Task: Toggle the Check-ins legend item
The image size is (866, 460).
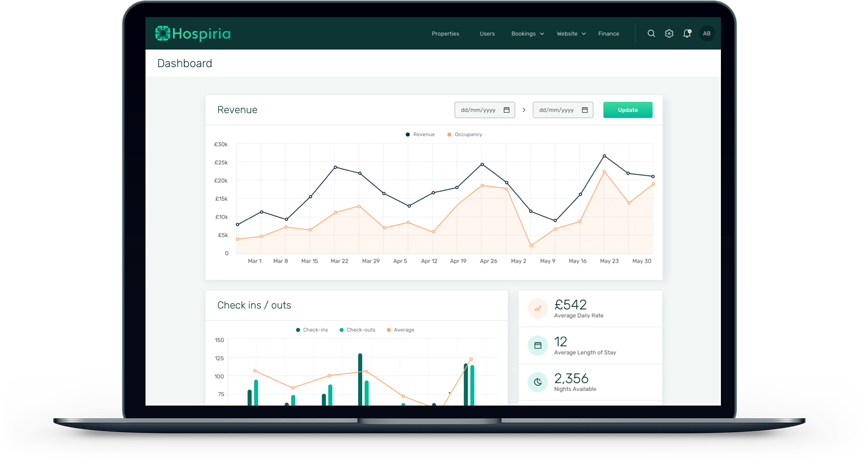Action: pyautogui.click(x=312, y=330)
